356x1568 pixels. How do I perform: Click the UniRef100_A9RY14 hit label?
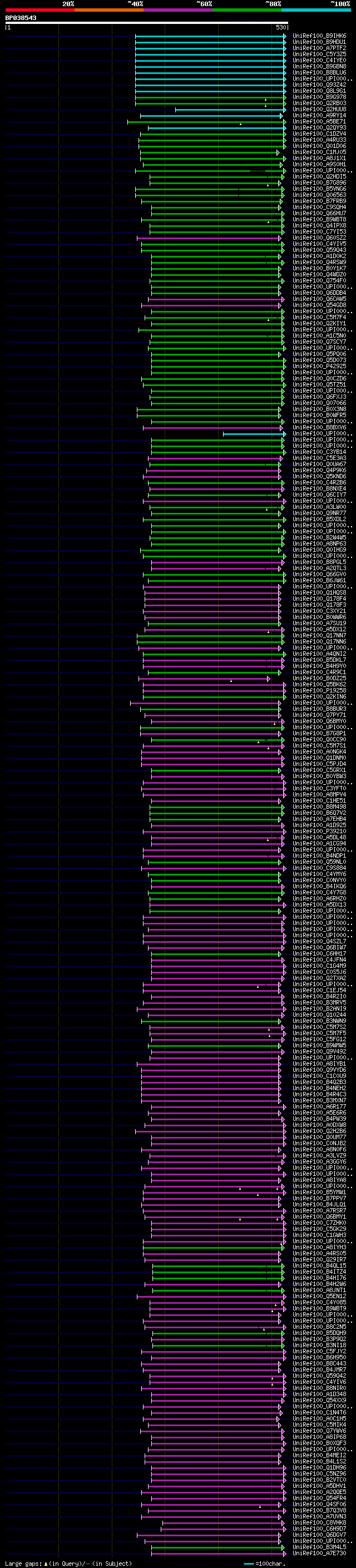[x=319, y=116]
